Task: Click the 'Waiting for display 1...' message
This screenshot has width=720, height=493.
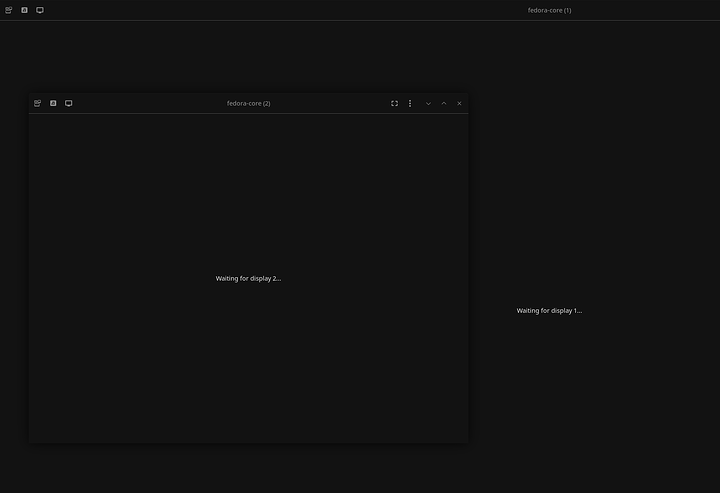Action: pos(549,311)
